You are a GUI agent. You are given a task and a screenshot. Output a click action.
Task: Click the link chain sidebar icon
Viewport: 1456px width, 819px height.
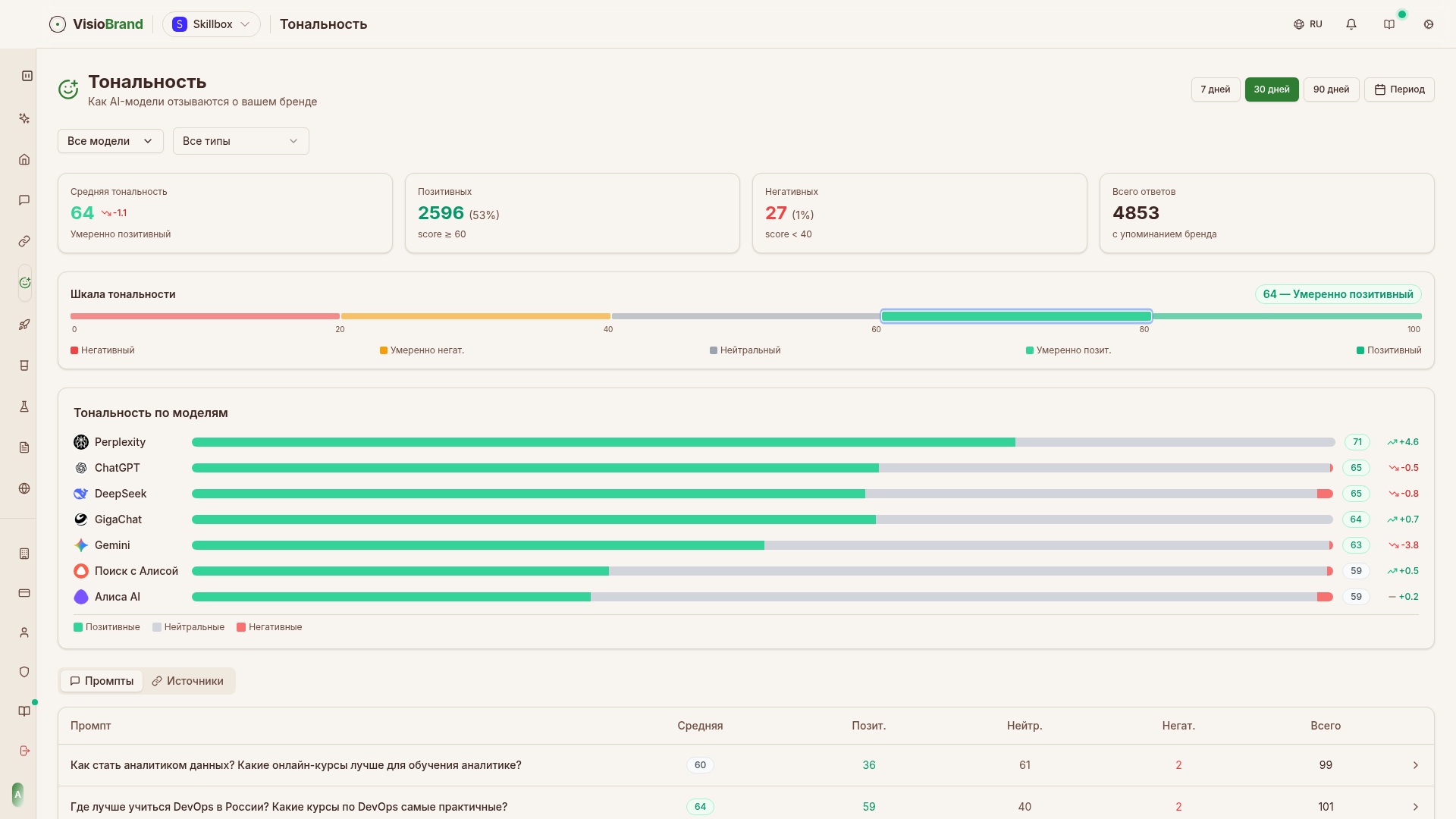tap(24, 241)
